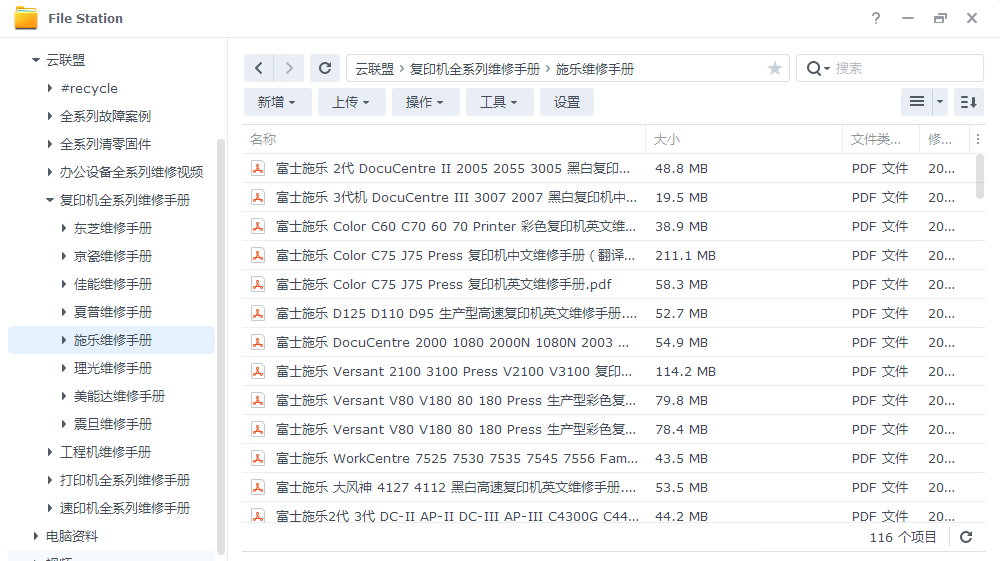Open search options via the magnifier icon
This screenshot has width=1000, height=561.
tap(816, 68)
